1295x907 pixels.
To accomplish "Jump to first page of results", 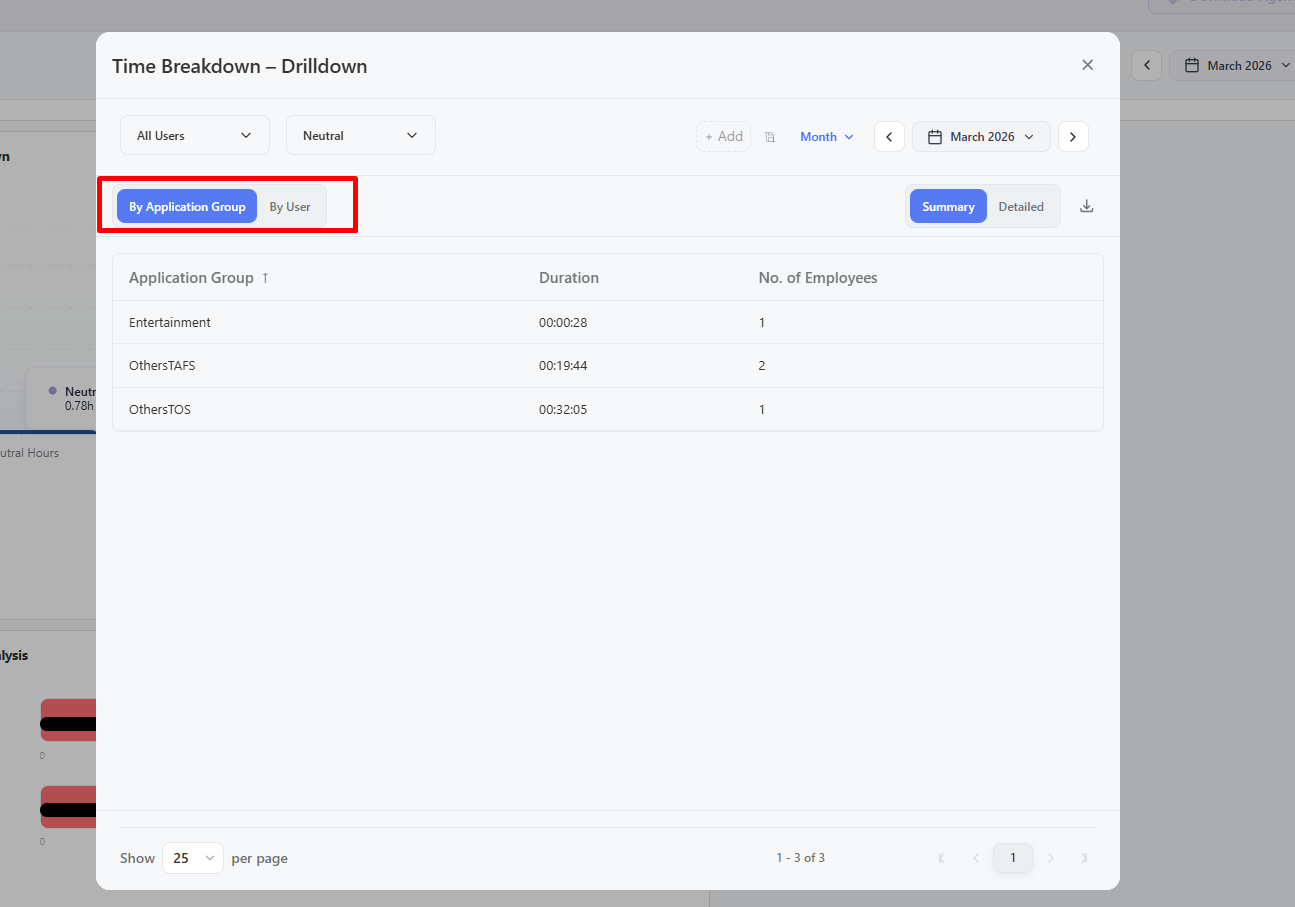I will pyautogui.click(x=941, y=858).
